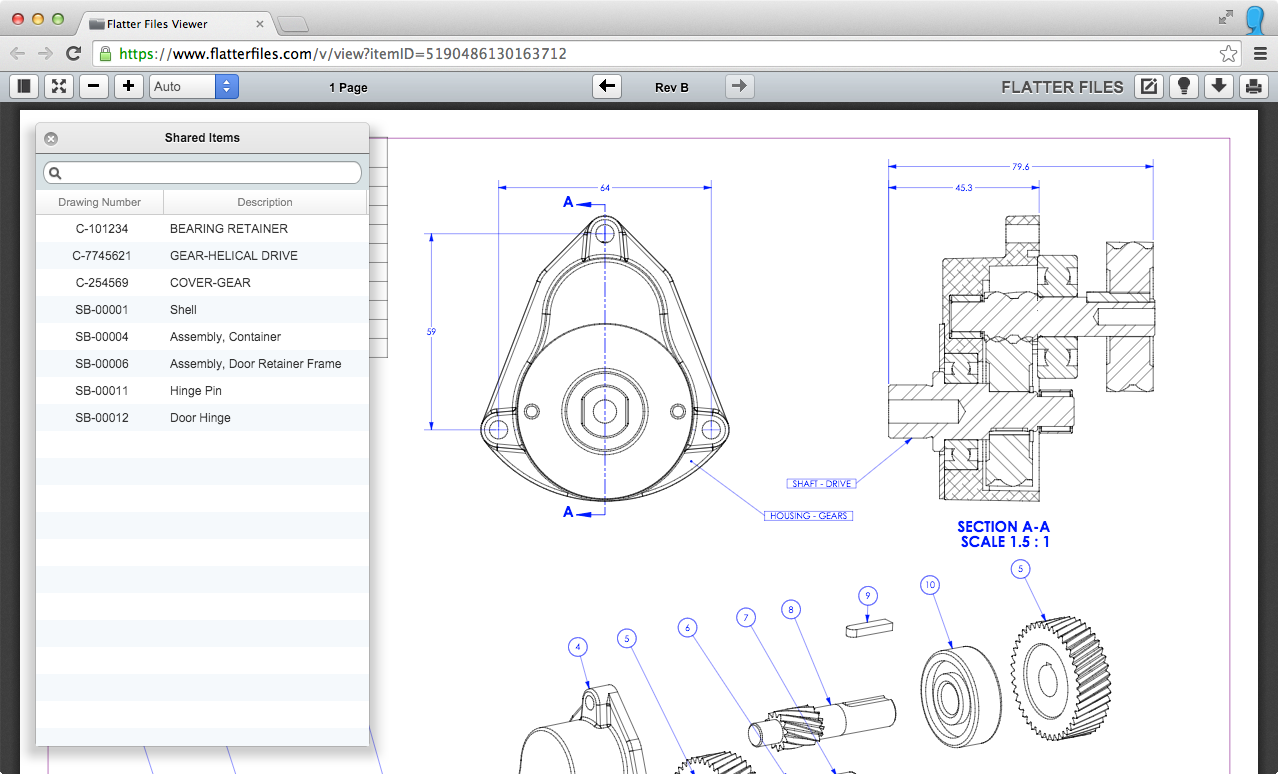The width and height of the screenshot is (1278, 774).
Task: Click the 79.6 dimension value
Action: tap(1020, 167)
